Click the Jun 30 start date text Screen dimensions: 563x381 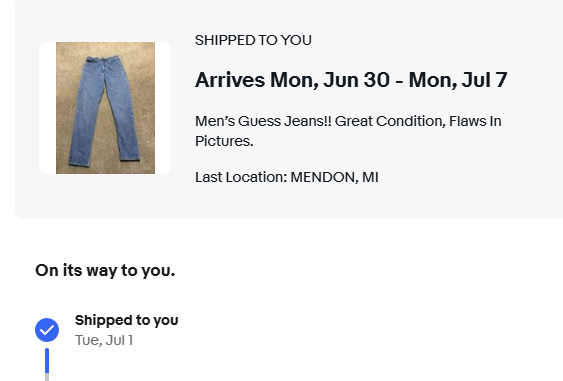click(356, 80)
